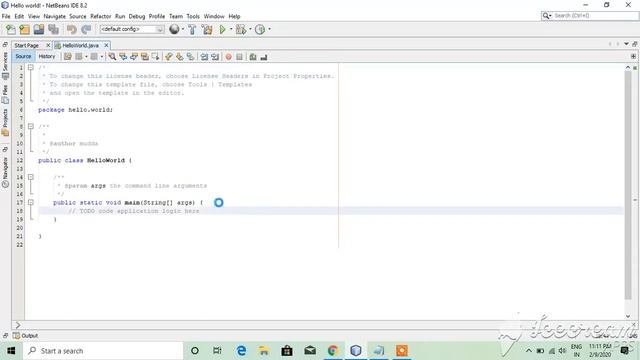Viewport: 640px width, 360px height.
Task: Open the Navigator side panel
Action: point(5,172)
